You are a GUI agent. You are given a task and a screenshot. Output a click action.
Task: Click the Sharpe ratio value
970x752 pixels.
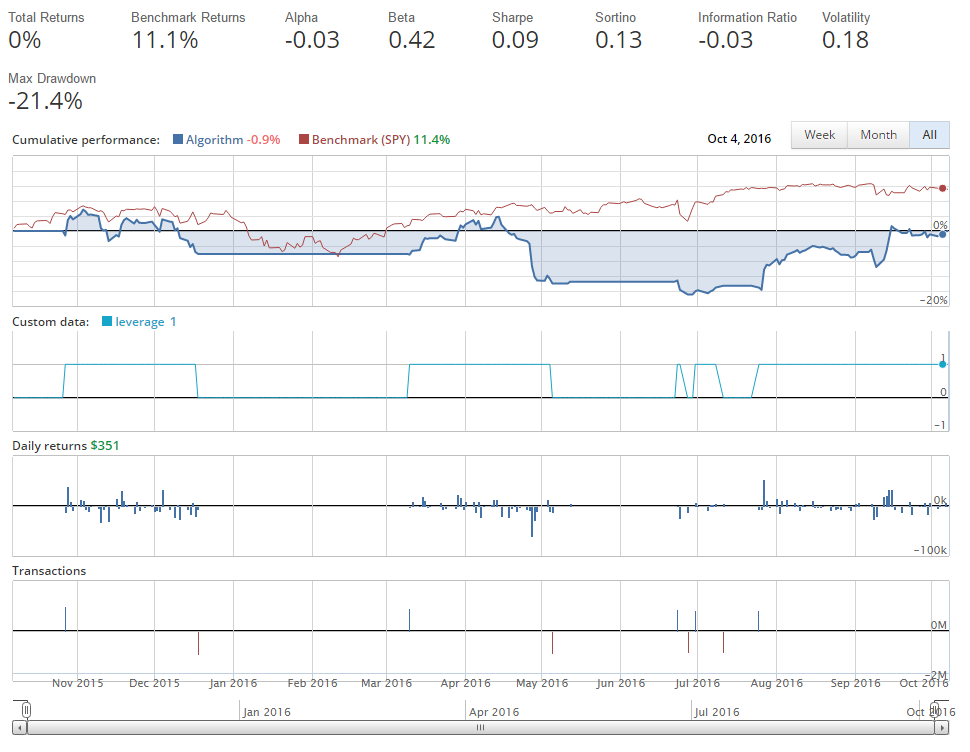tap(515, 40)
